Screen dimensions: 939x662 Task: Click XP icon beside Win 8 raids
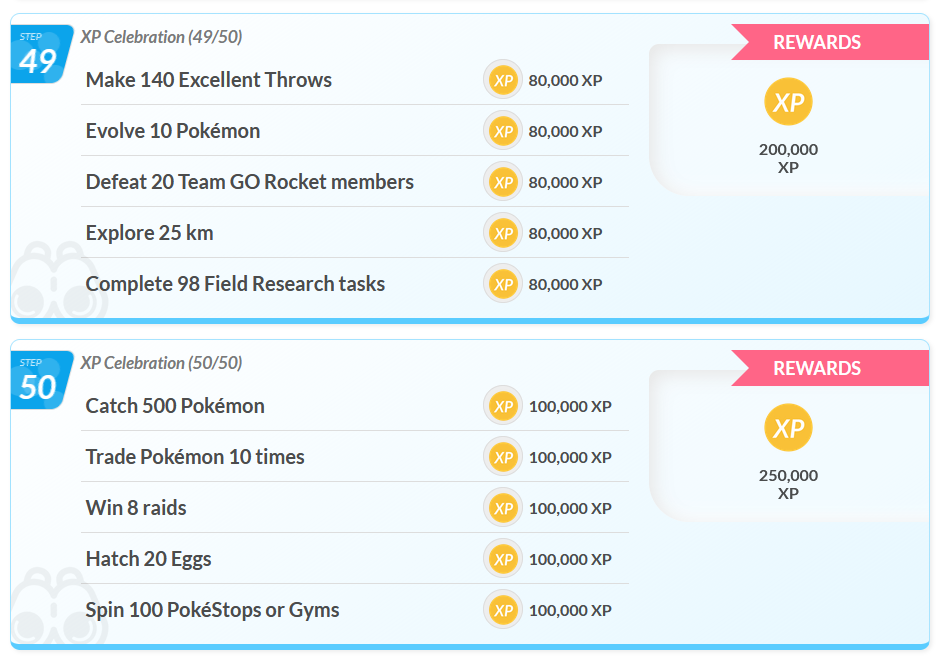503,508
